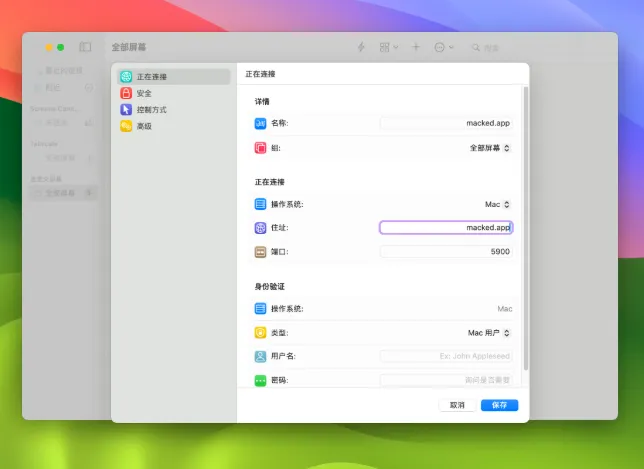The width and height of the screenshot is (644, 469).
Task: Click the 全部屏幕 title in main window toolbar
Action: coord(129,47)
